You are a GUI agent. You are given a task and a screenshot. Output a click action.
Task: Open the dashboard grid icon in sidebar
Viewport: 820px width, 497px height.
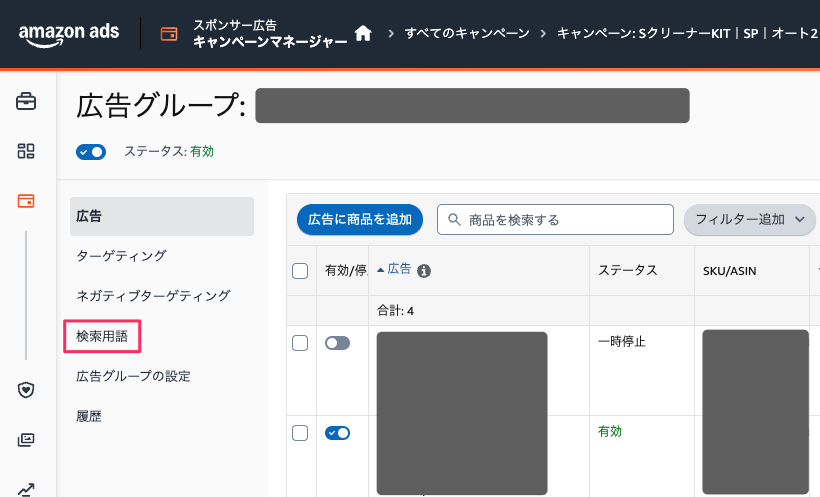(26, 151)
